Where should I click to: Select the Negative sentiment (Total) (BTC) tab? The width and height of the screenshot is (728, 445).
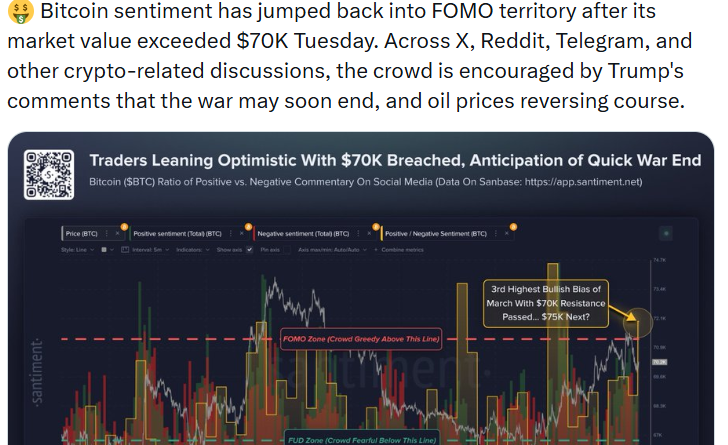(x=303, y=233)
